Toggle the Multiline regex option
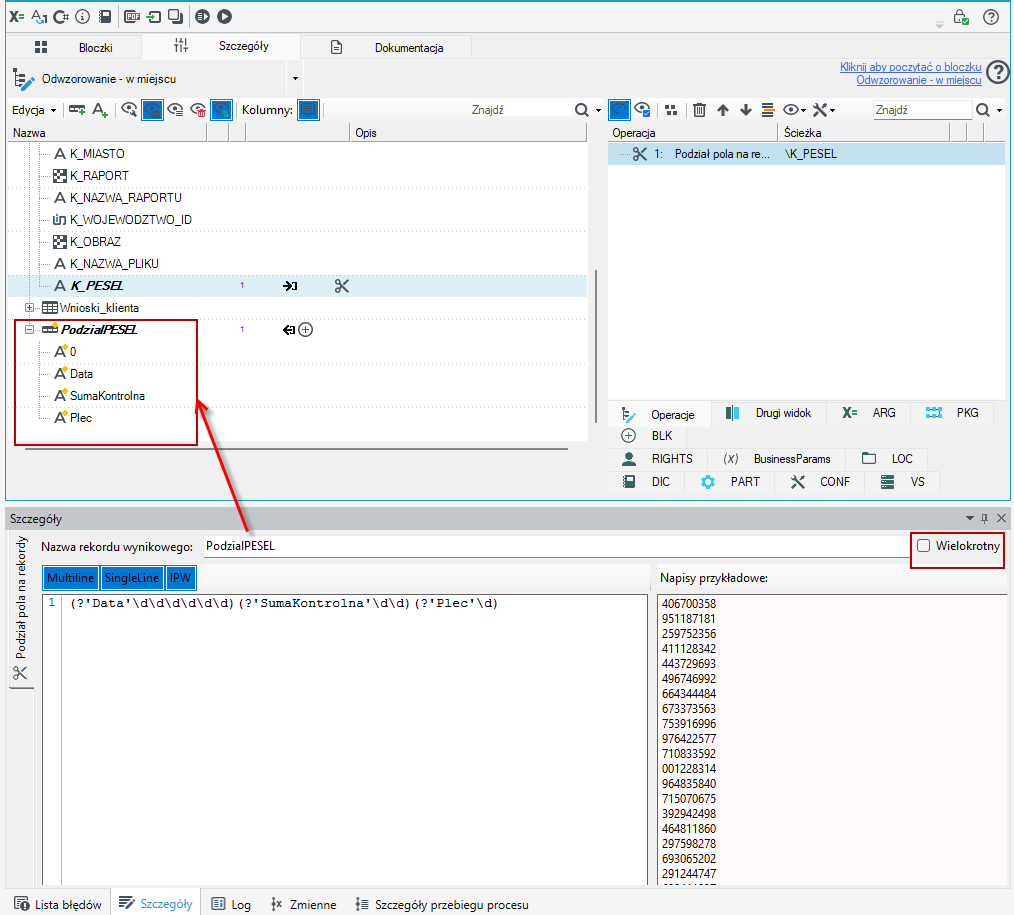1014x915 pixels. pos(70,578)
